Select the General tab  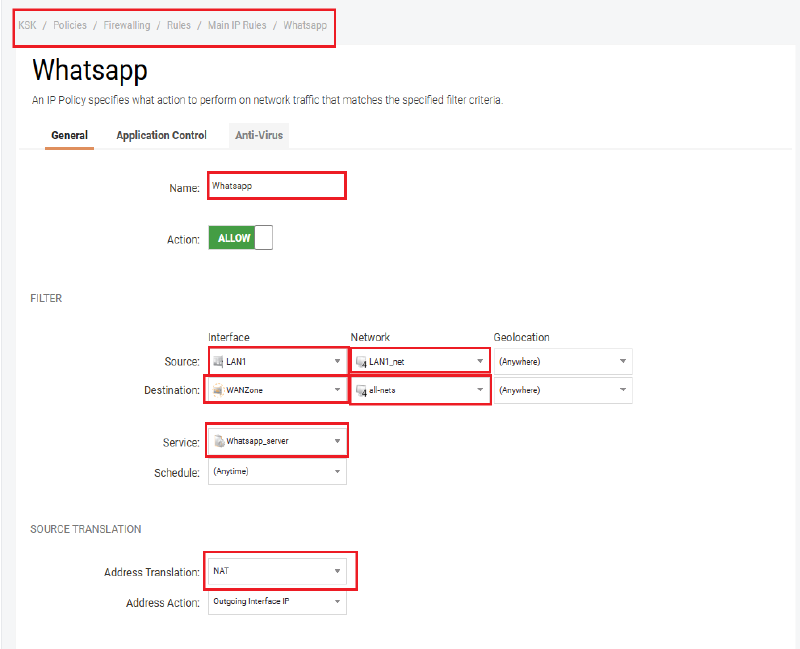pos(70,135)
